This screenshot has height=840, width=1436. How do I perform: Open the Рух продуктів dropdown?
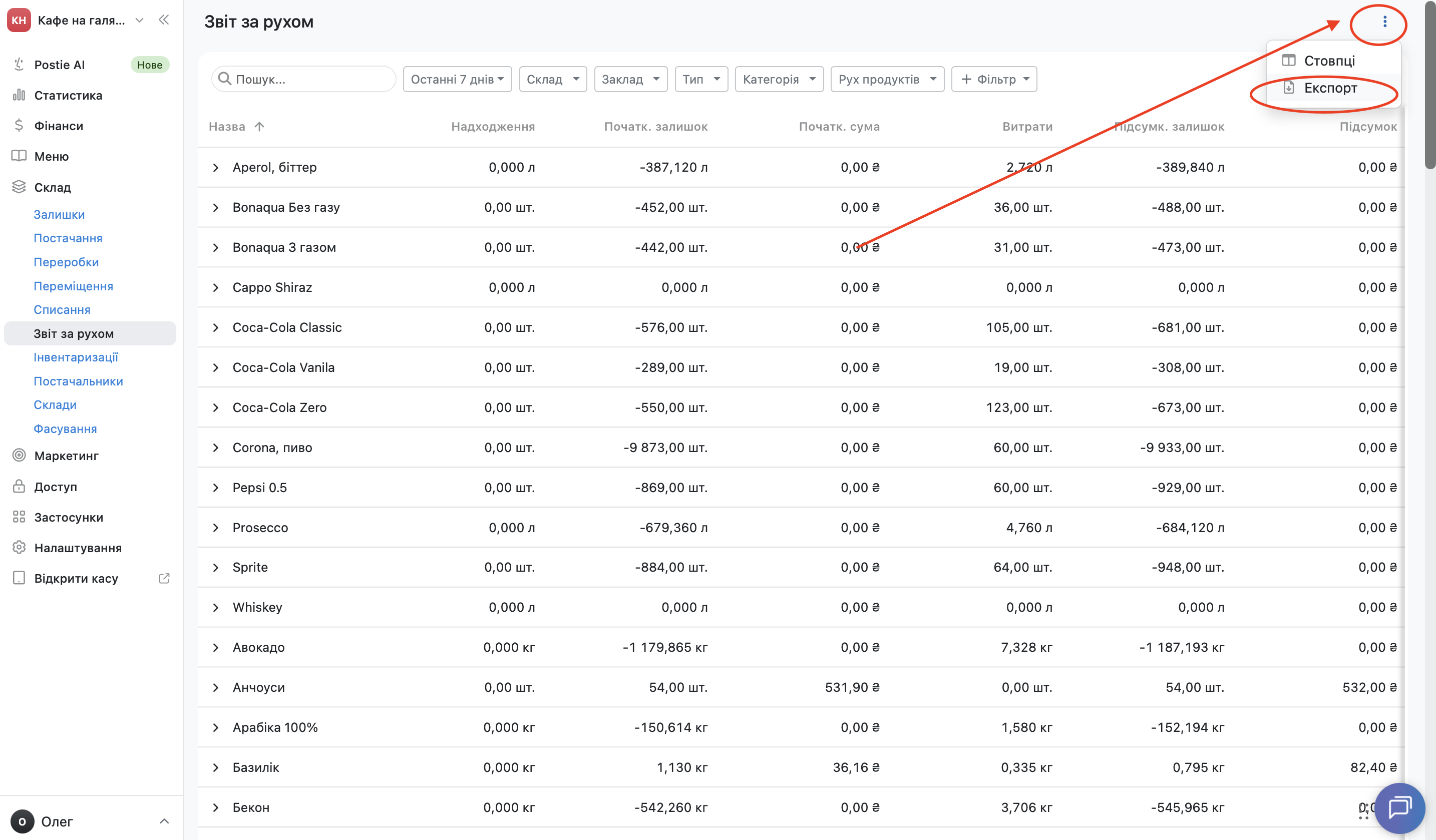pyautogui.click(x=887, y=79)
